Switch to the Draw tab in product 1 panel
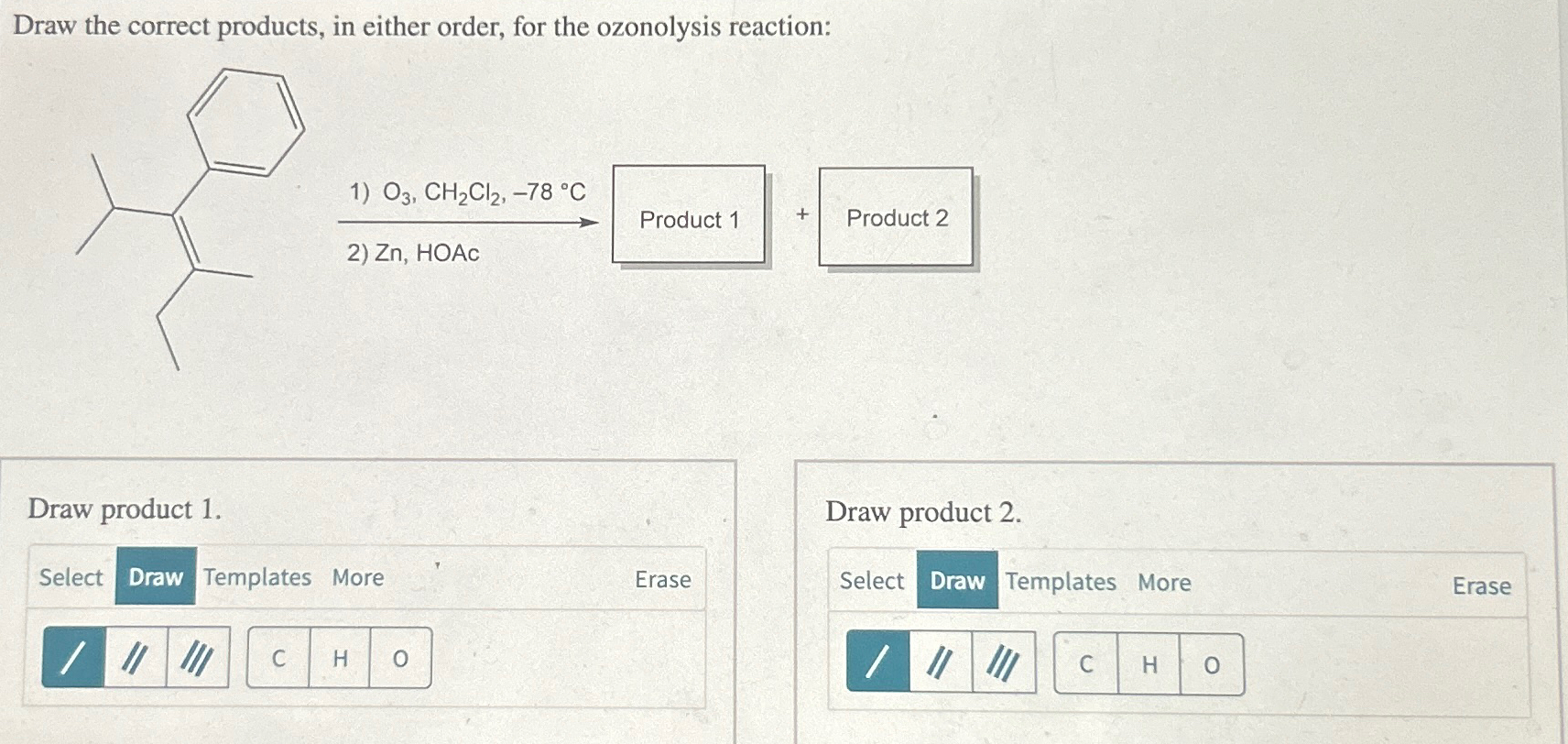Screen dimensions: 1568x744 pos(157,578)
